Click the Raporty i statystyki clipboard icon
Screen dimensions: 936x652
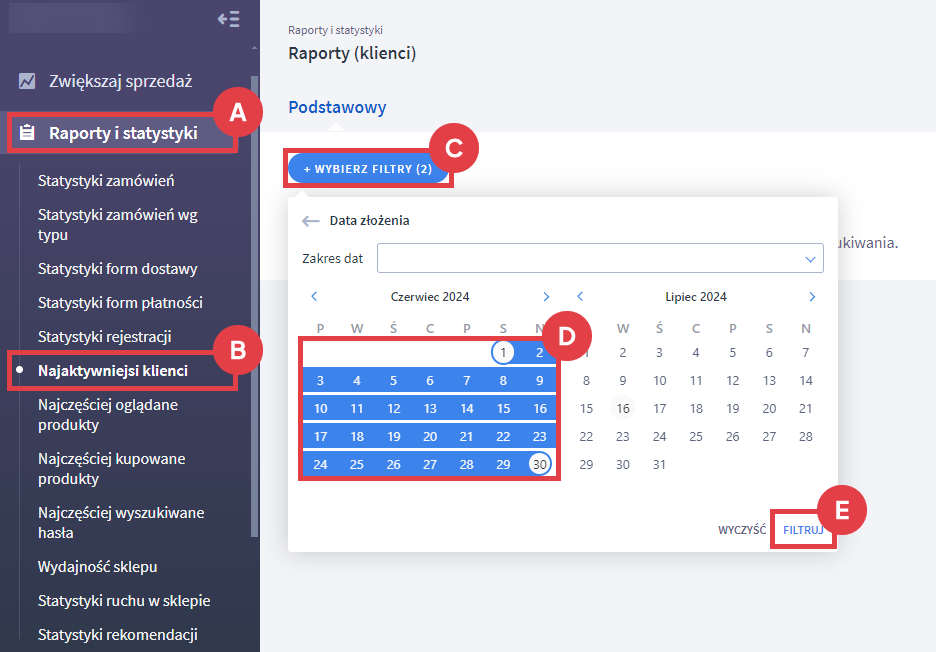coord(27,133)
